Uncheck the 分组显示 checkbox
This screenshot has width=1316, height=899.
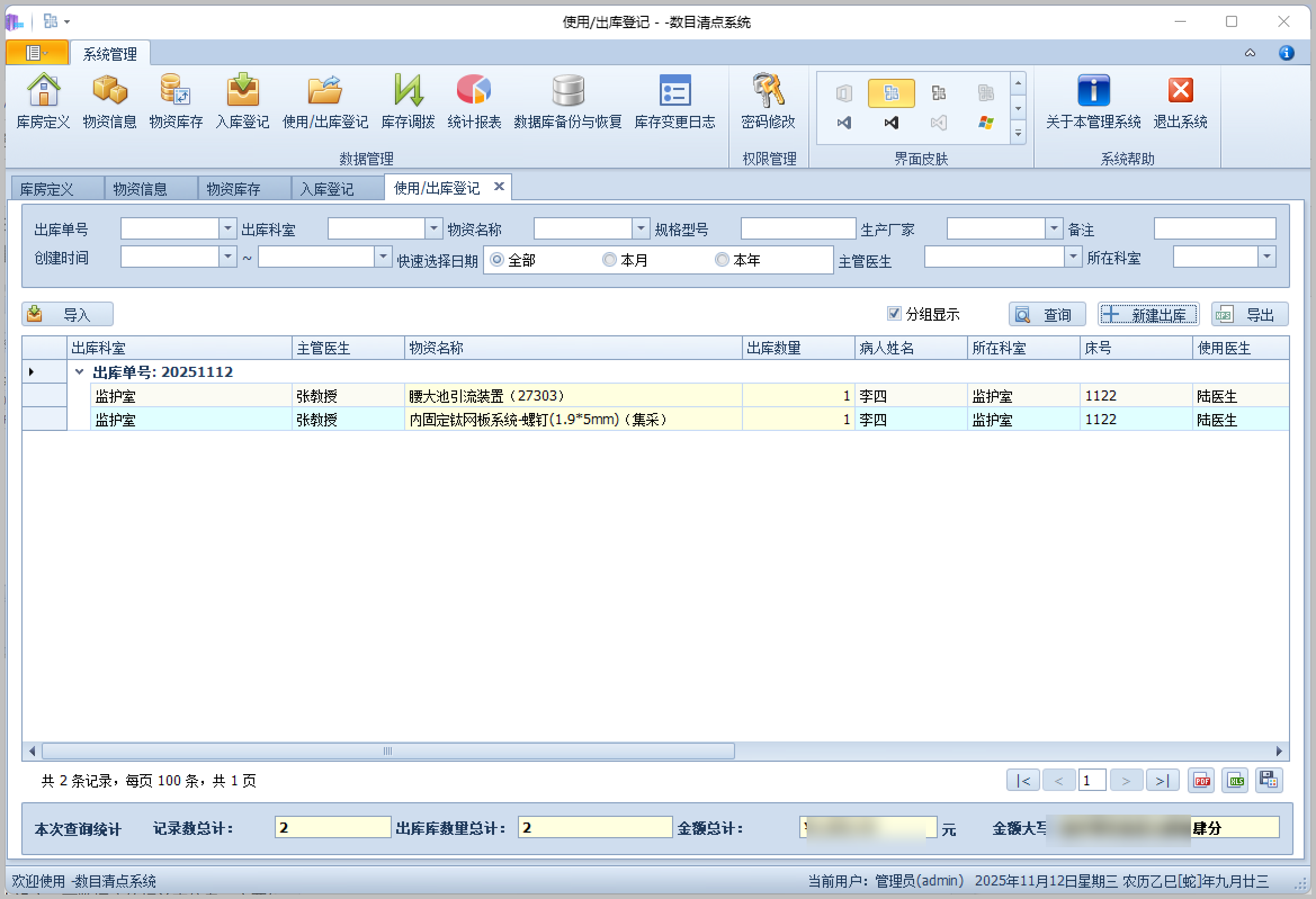[894, 313]
